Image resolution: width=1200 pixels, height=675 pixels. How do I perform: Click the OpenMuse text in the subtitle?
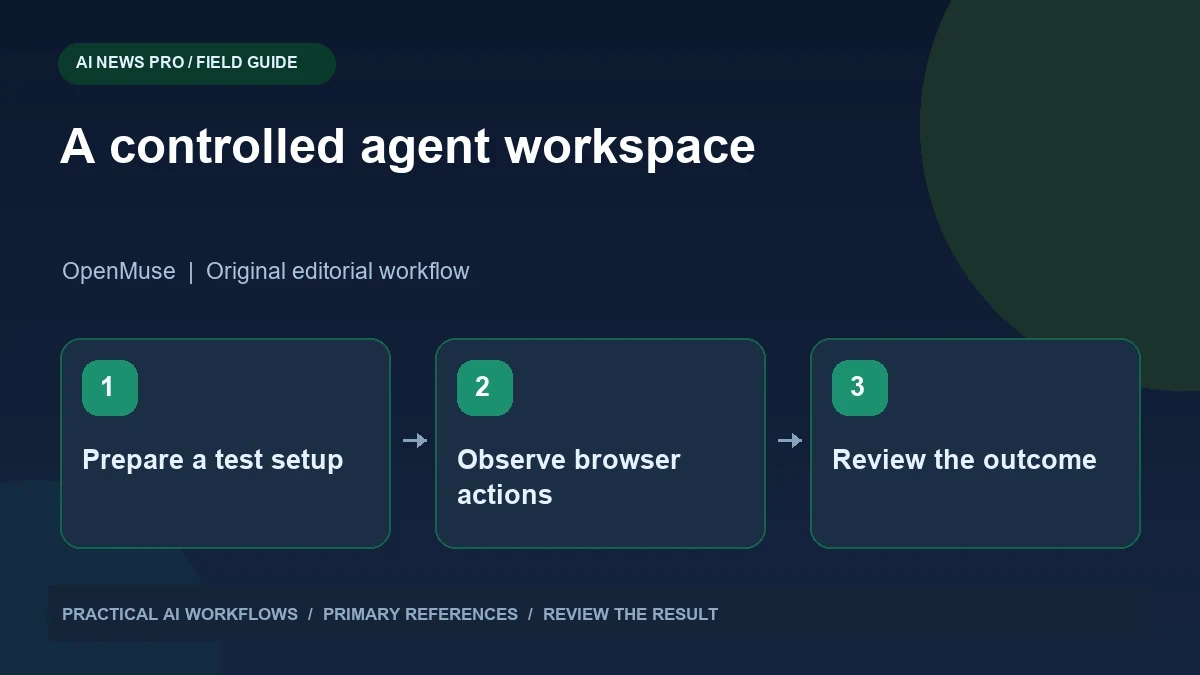[119, 271]
